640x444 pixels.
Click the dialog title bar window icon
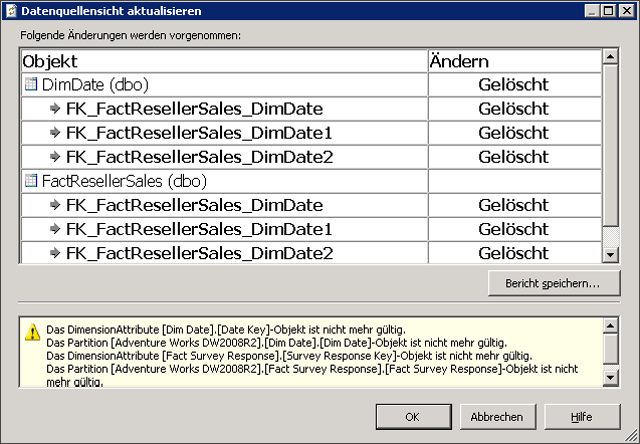(x=11, y=11)
